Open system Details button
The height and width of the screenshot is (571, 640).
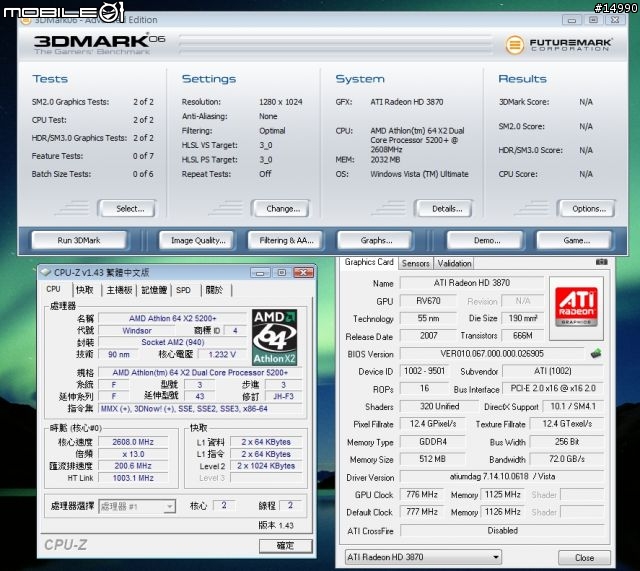point(446,209)
